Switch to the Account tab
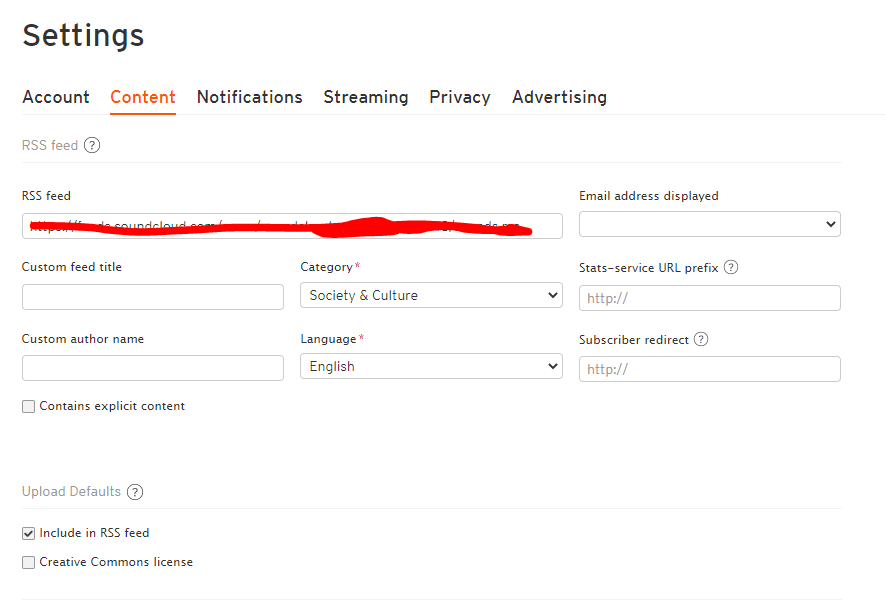This screenshot has width=886, height=600. [x=56, y=97]
